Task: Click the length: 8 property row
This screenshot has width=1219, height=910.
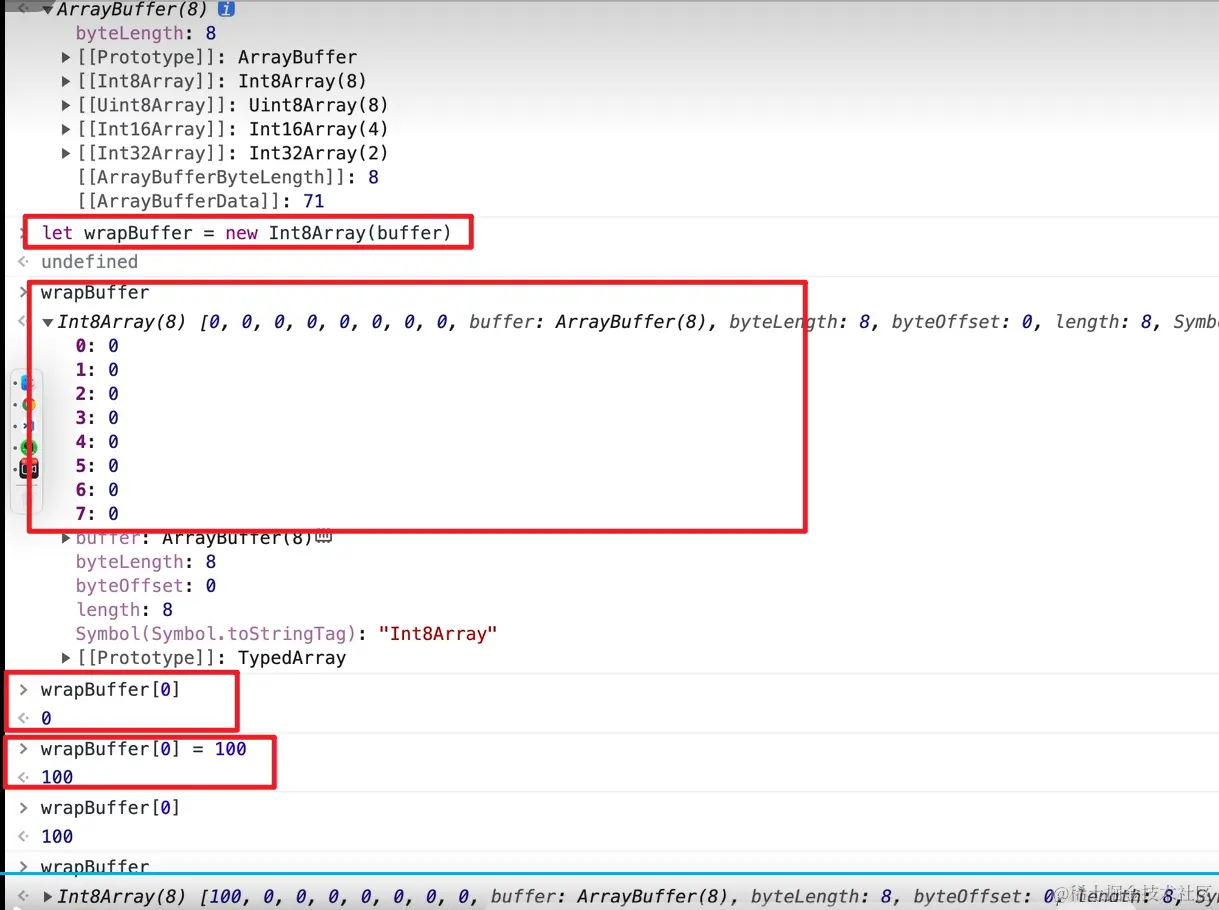Action: pos(125,610)
